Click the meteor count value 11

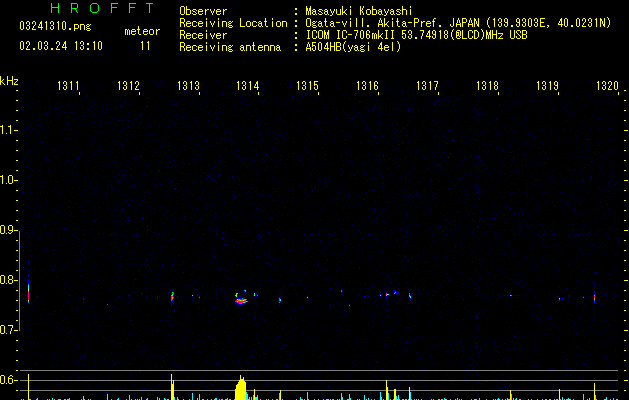145,46
